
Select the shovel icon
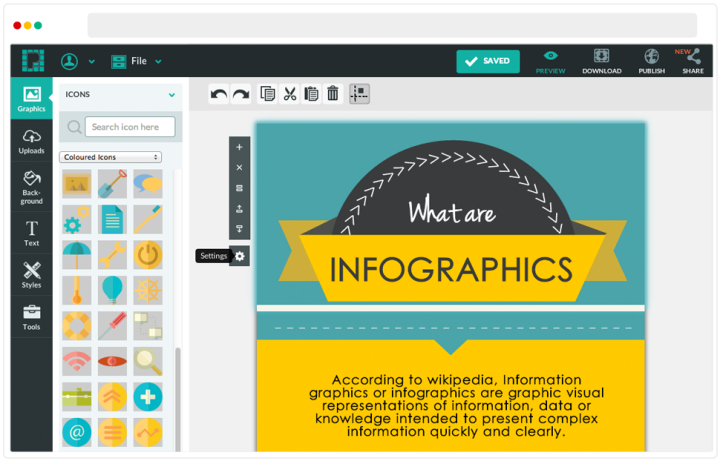[112, 184]
